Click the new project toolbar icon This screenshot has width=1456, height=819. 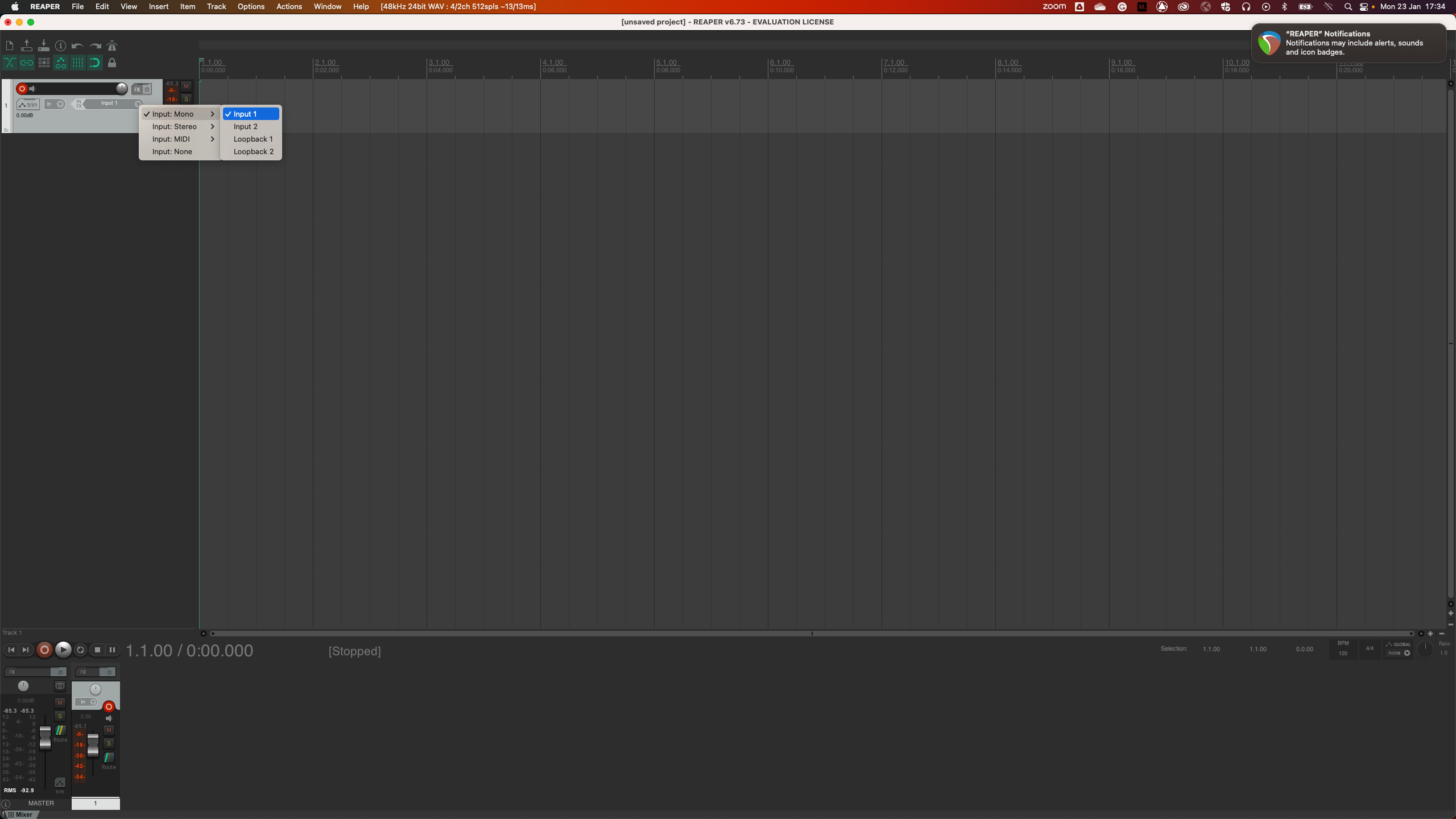point(10,45)
